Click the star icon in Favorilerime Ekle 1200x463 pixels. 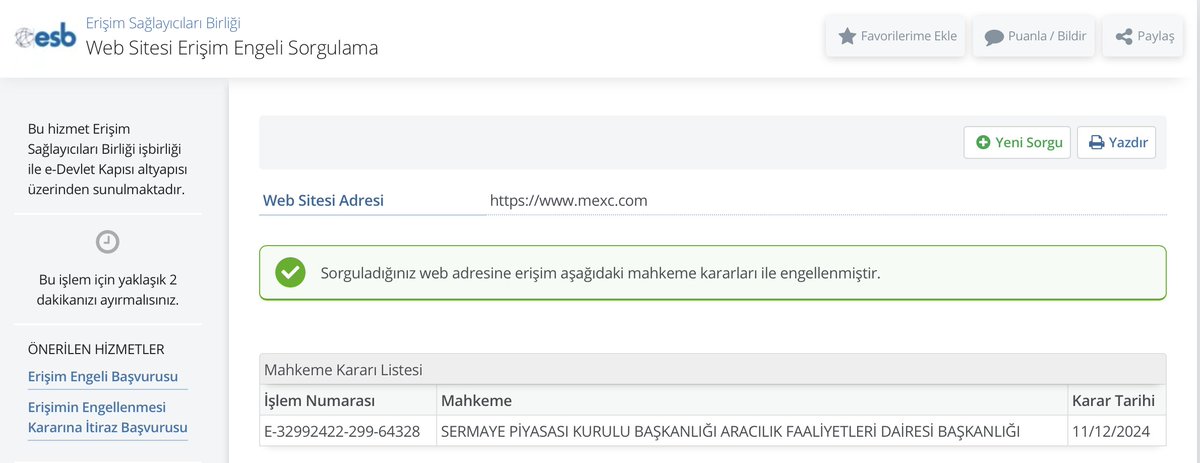tap(847, 36)
